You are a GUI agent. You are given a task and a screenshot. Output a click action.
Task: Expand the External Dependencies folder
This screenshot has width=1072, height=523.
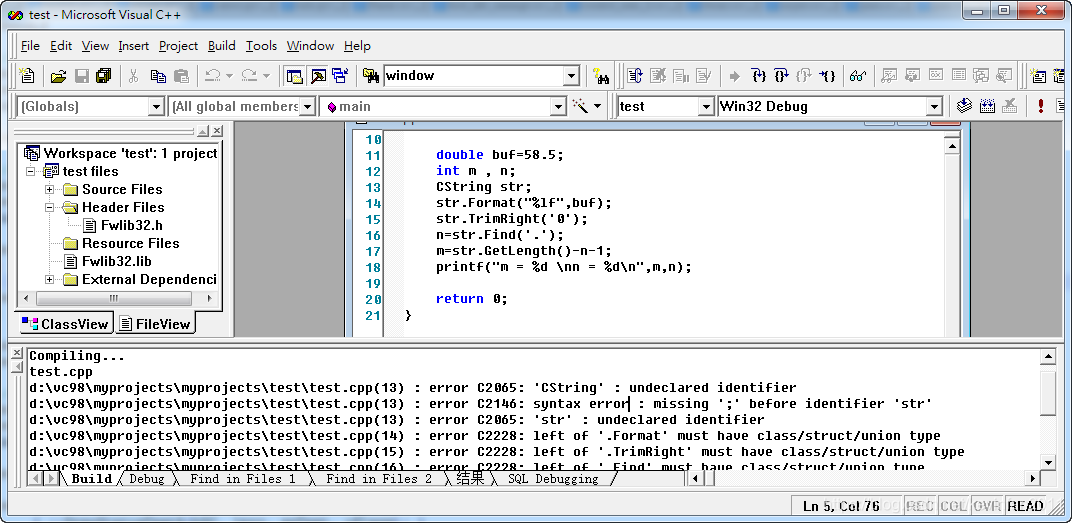49,280
